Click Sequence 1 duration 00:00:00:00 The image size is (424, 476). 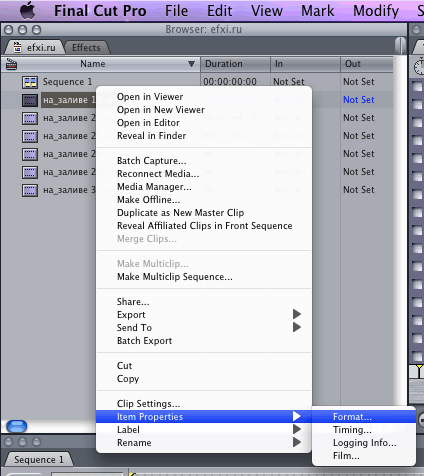[x=230, y=82]
